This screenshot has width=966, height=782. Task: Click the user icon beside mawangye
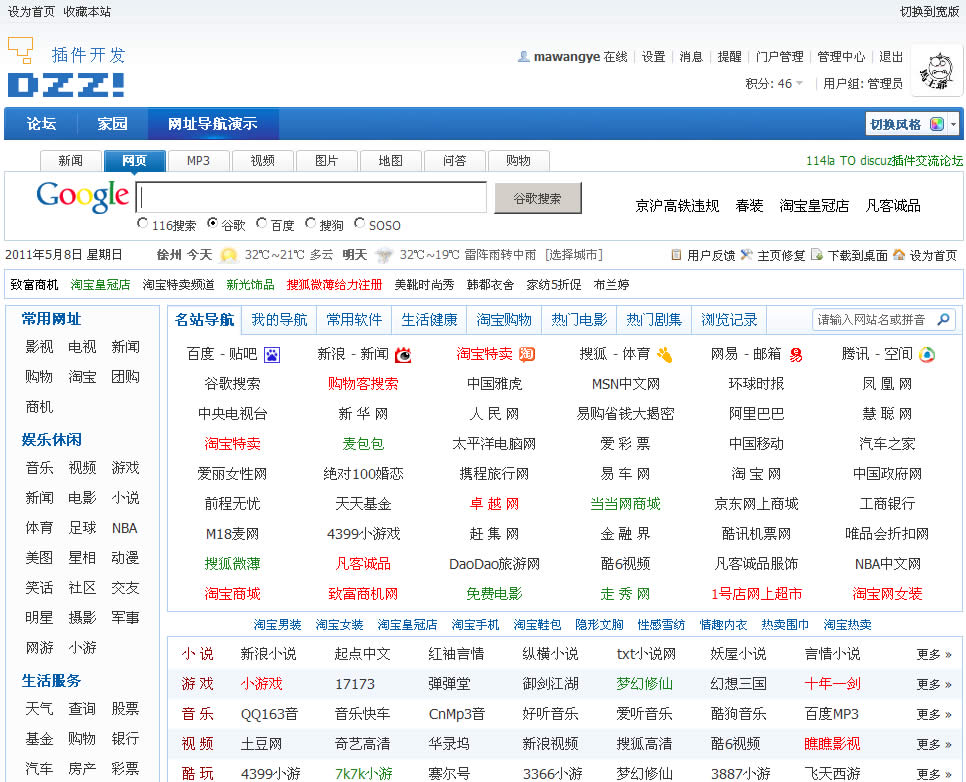click(x=524, y=57)
